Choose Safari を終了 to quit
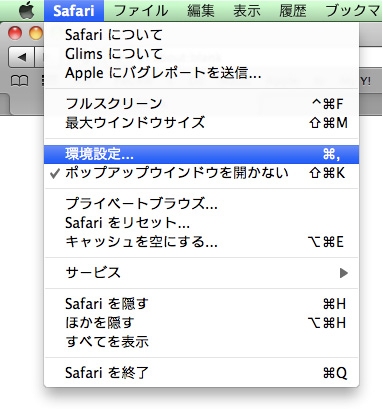 coord(201,373)
